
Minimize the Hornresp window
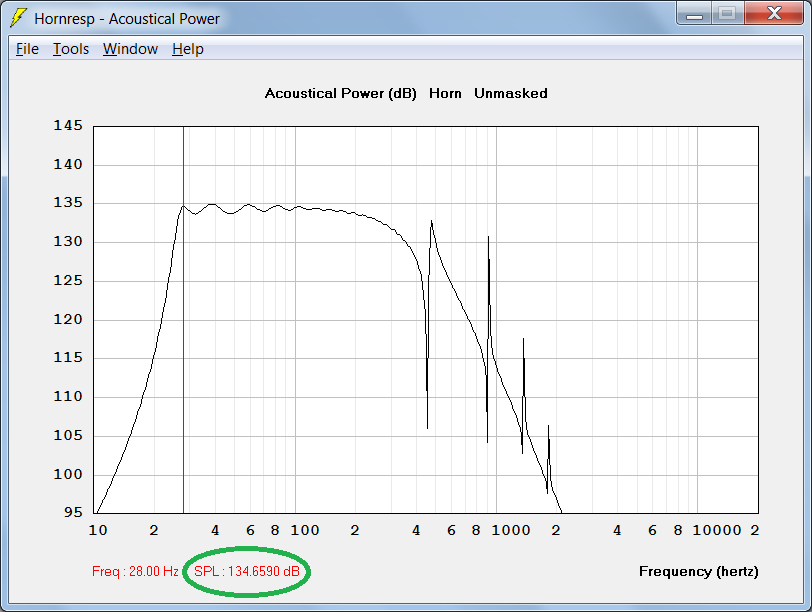pos(694,14)
